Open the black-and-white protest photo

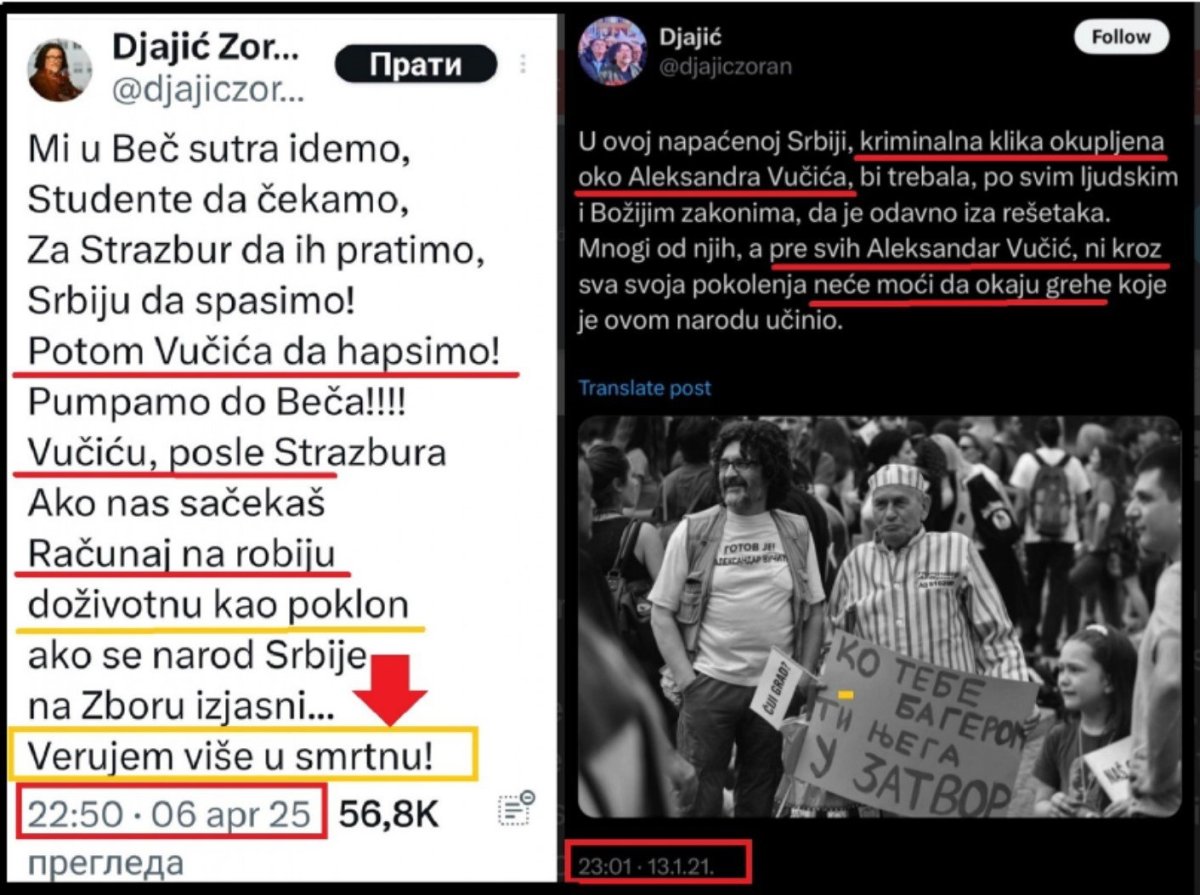click(879, 617)
